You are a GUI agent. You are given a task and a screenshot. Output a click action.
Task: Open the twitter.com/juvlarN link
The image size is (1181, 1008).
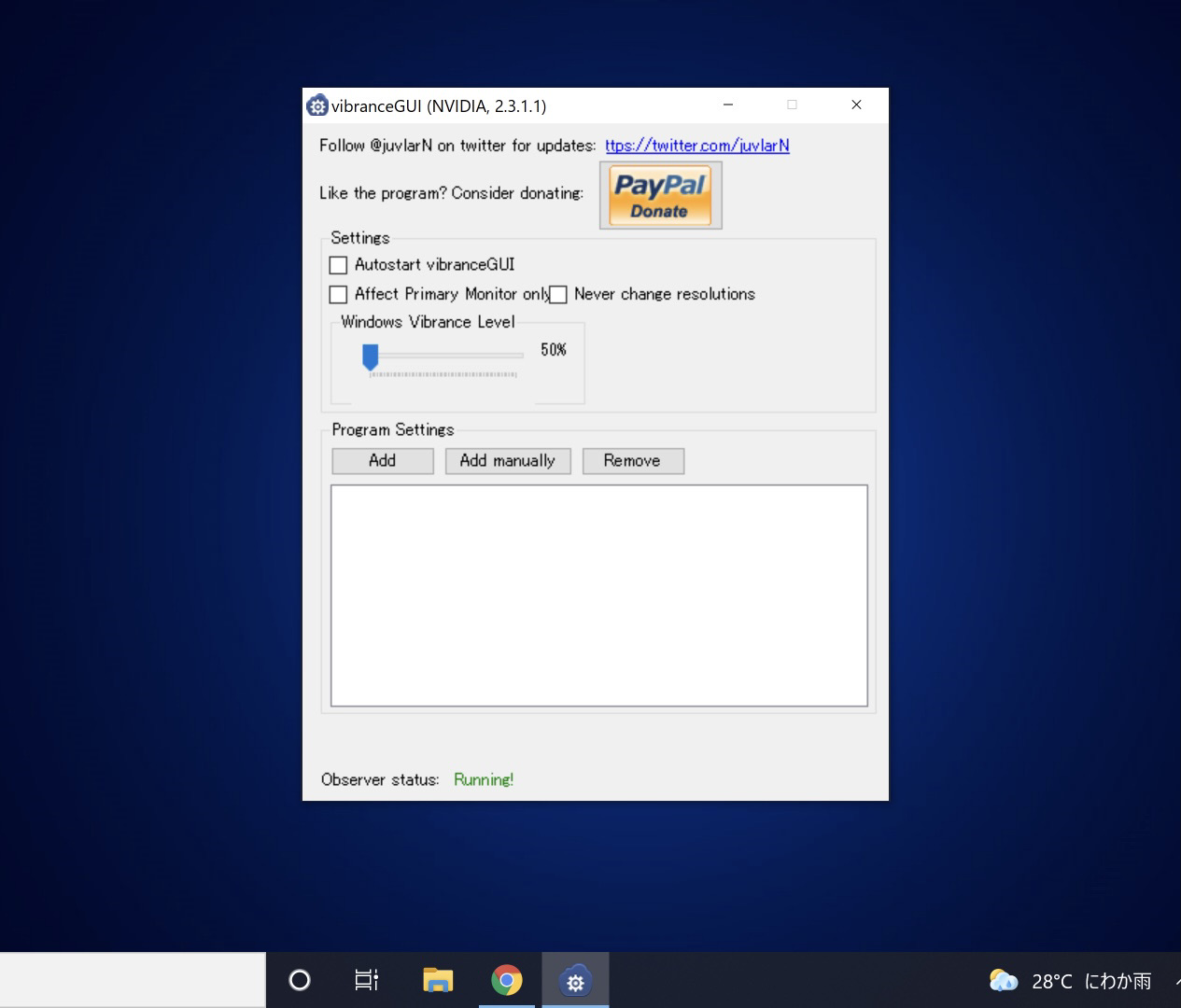click(696, 146)
